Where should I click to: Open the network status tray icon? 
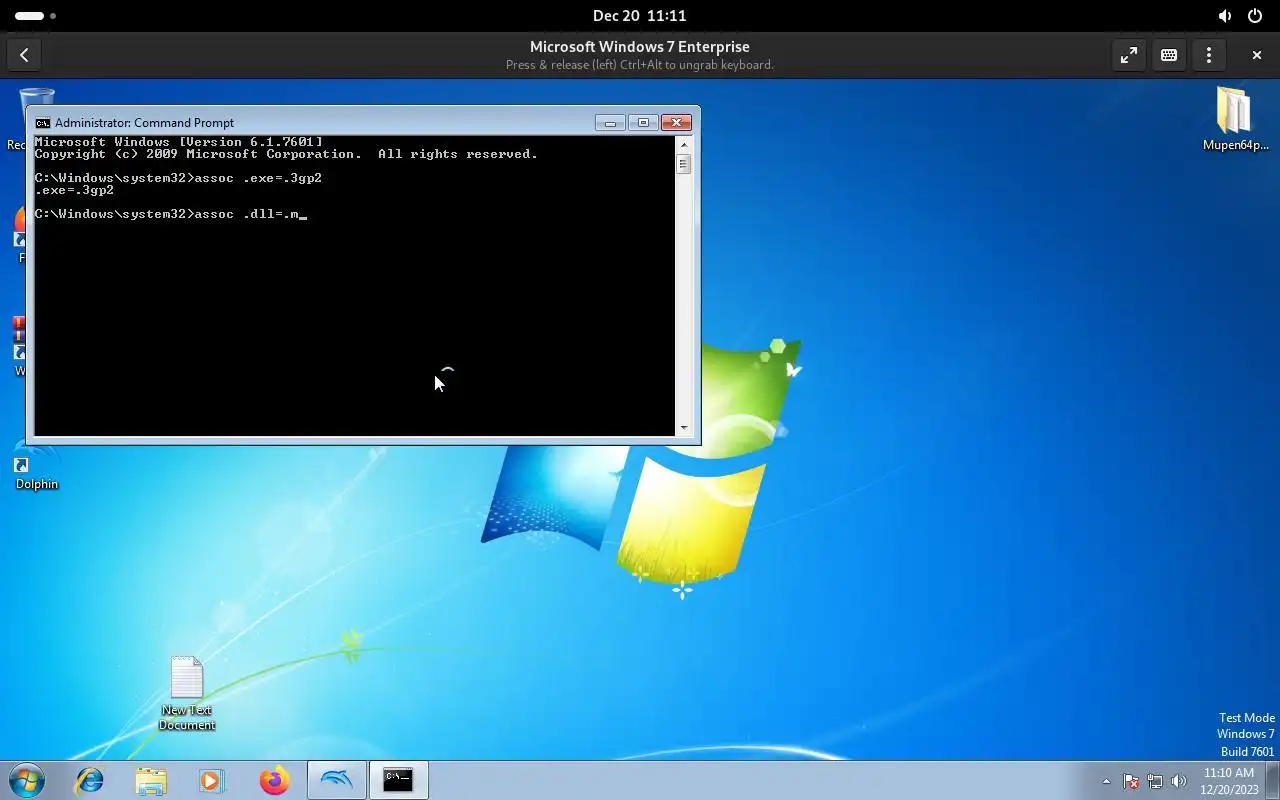click(1155, 781)
